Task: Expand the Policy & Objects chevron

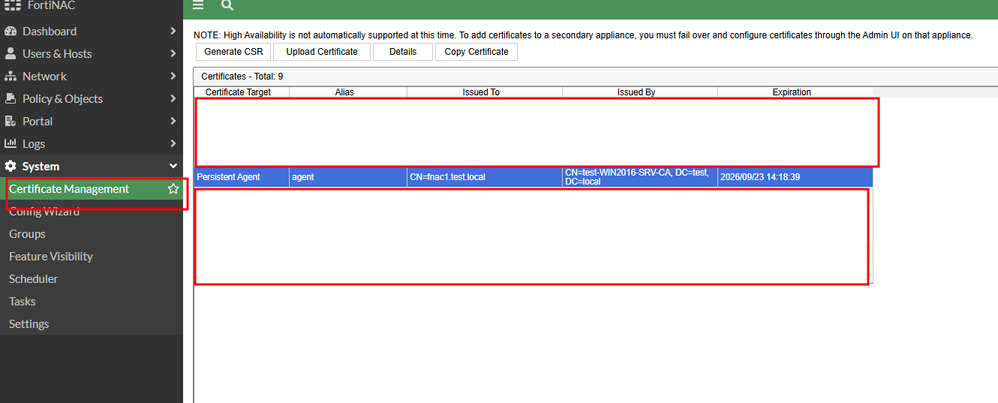Action: point(172,99)
